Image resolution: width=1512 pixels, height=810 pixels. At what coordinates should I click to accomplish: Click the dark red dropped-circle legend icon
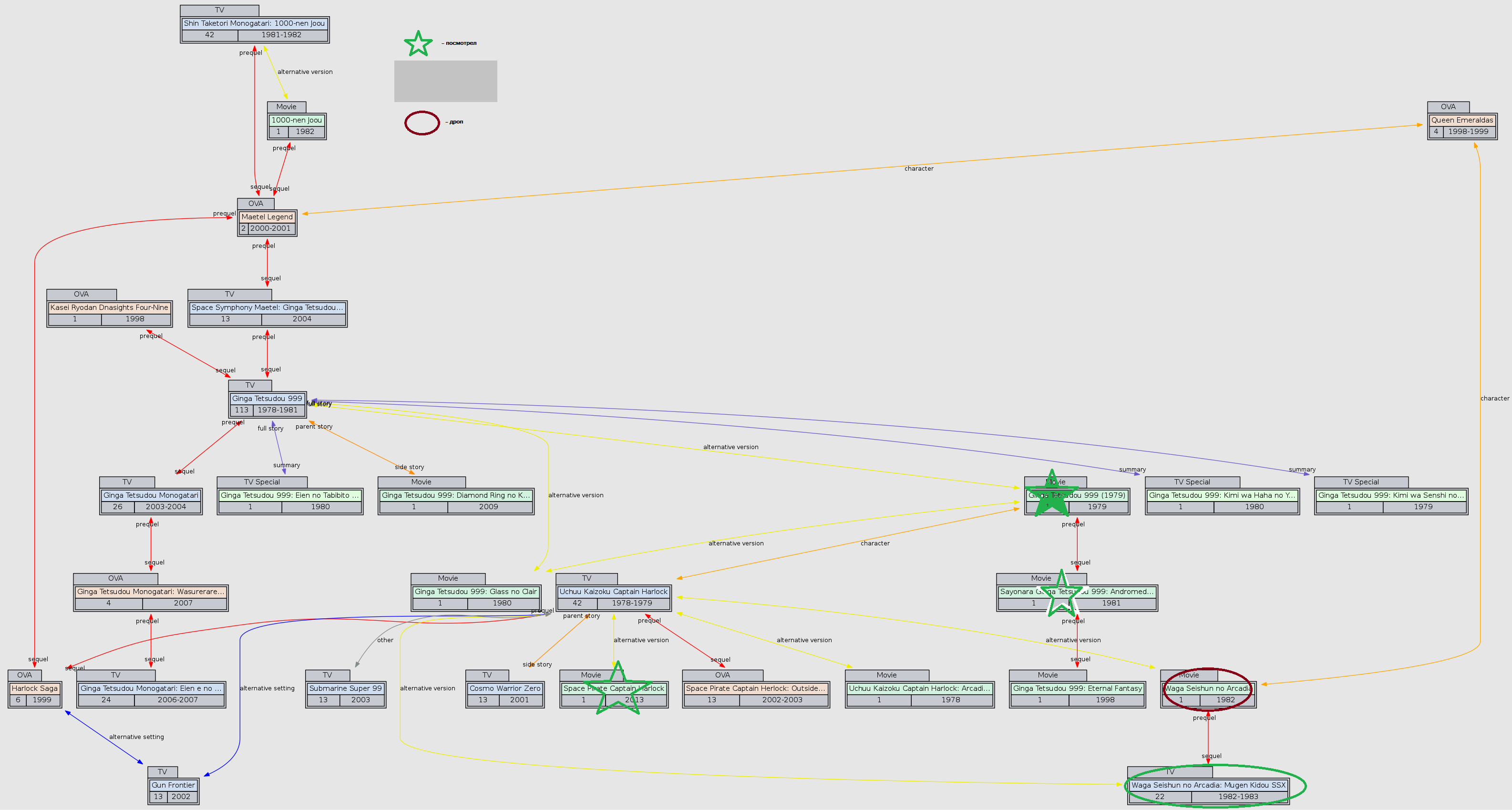click(x=422, y=123)
